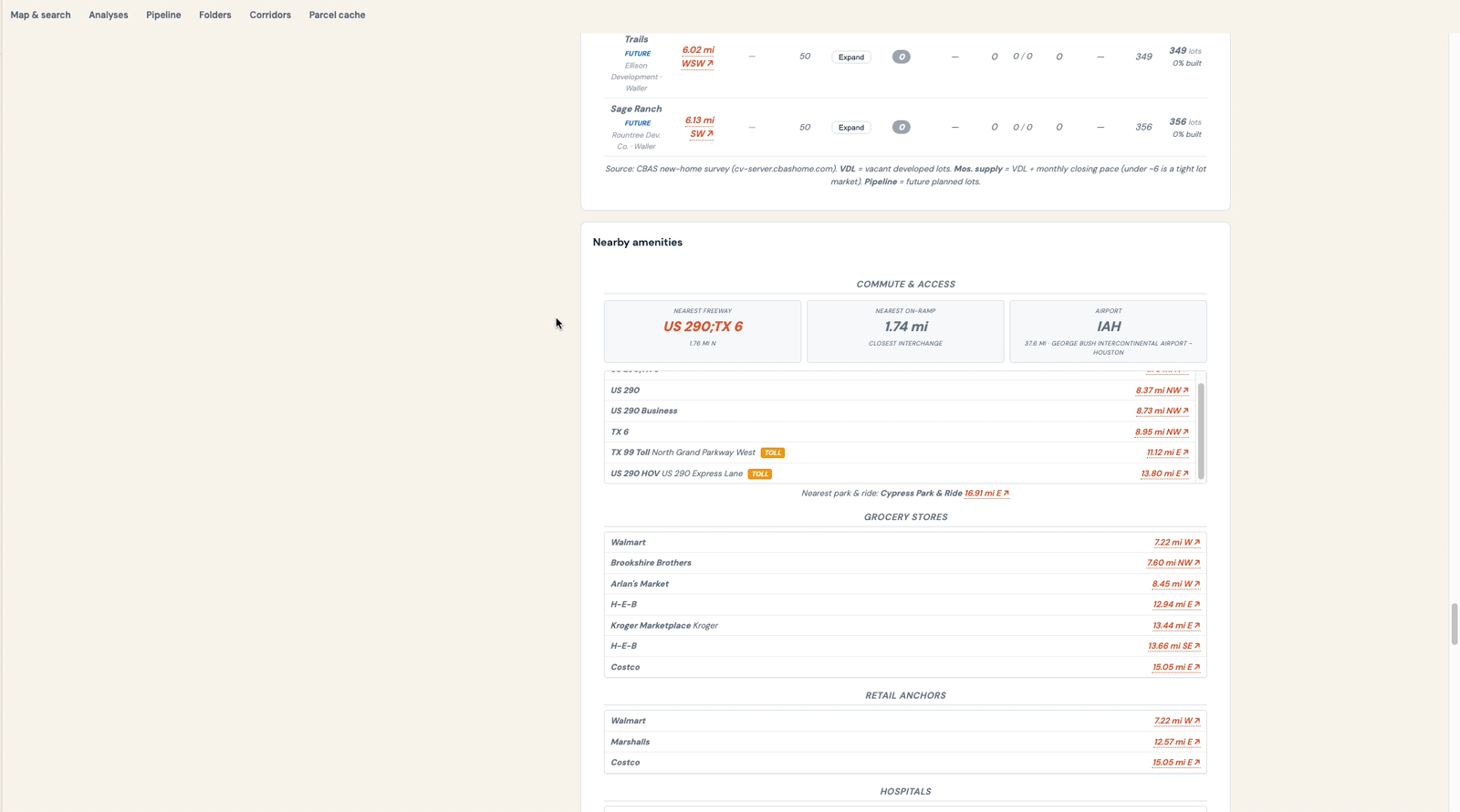Select the TX 99 Toll route name
The image size is (1460, 812).
coord(631,453)
